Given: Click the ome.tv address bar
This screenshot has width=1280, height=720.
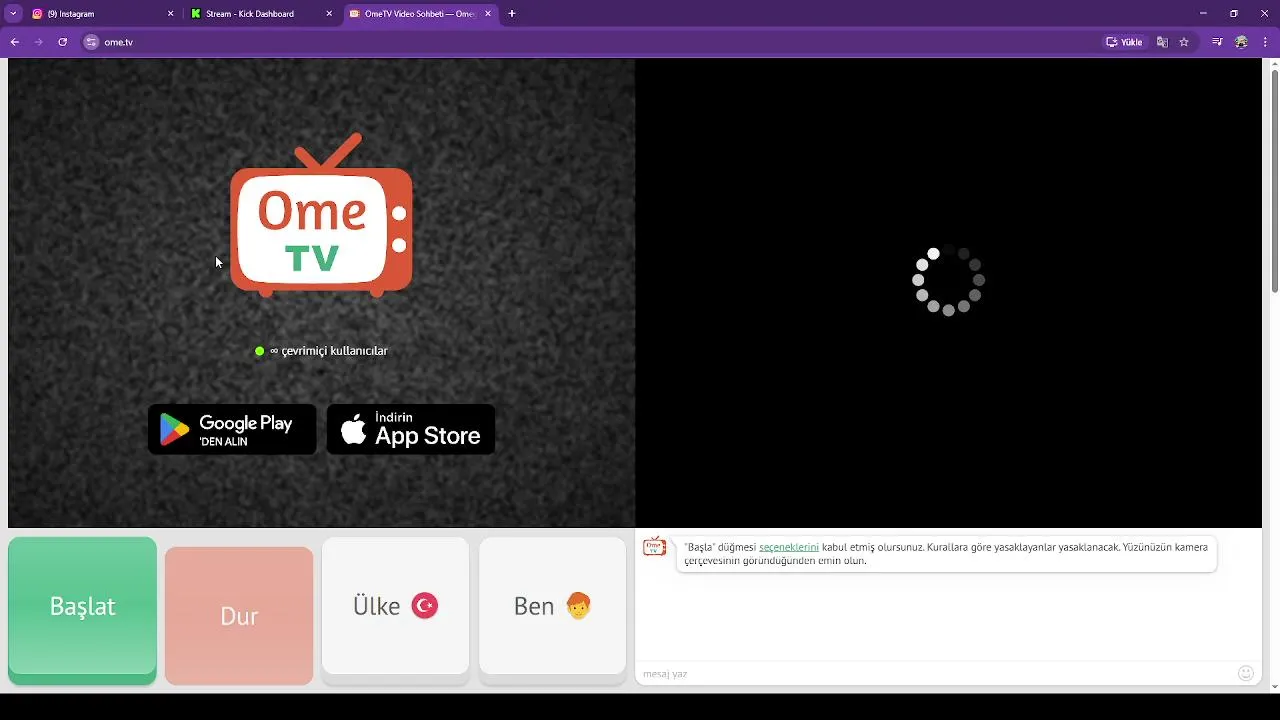Looking at the screenshot, I should pyautogui.click(x=590, y=42).
